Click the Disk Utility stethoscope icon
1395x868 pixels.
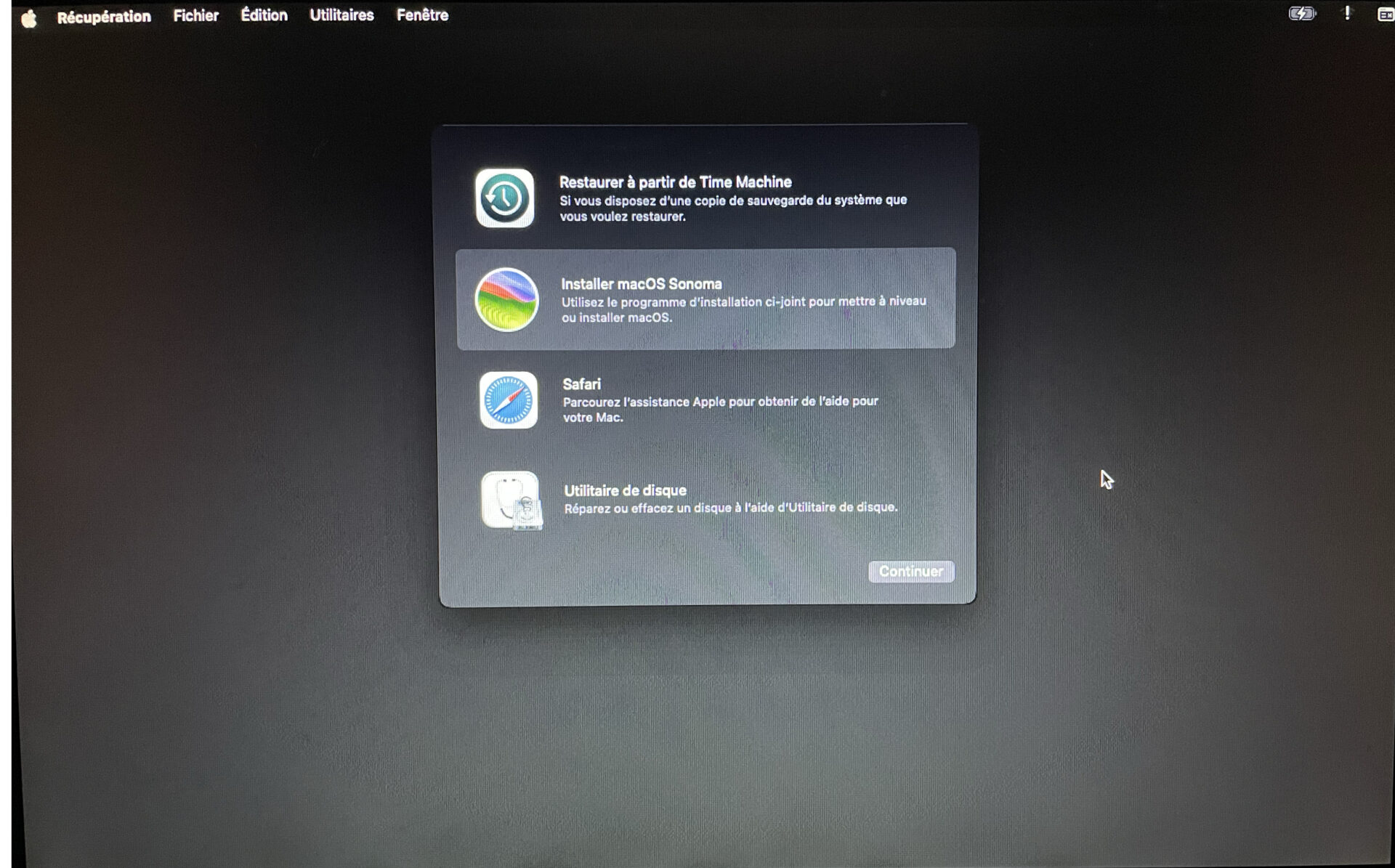tap(511, 500)
